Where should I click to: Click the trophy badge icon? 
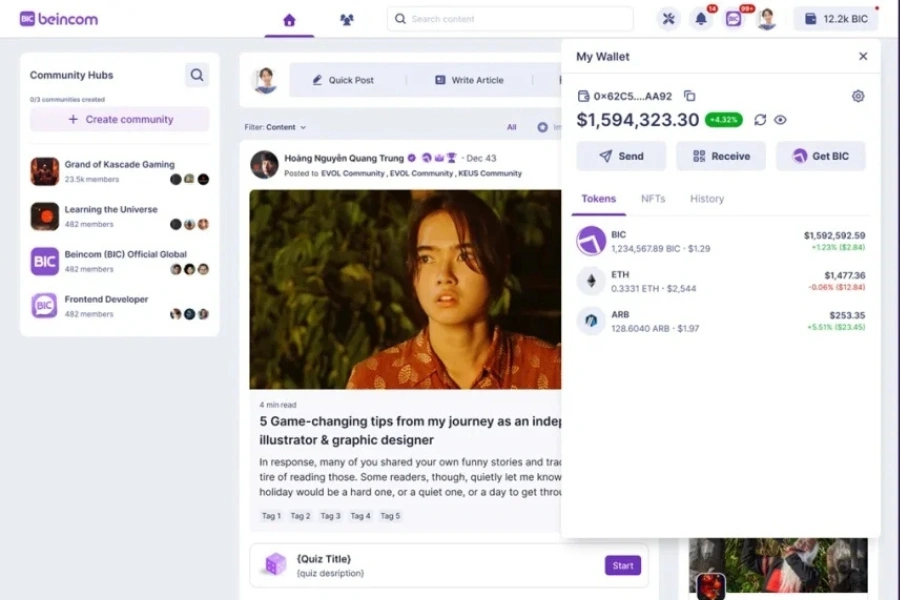tap(452, 158)
